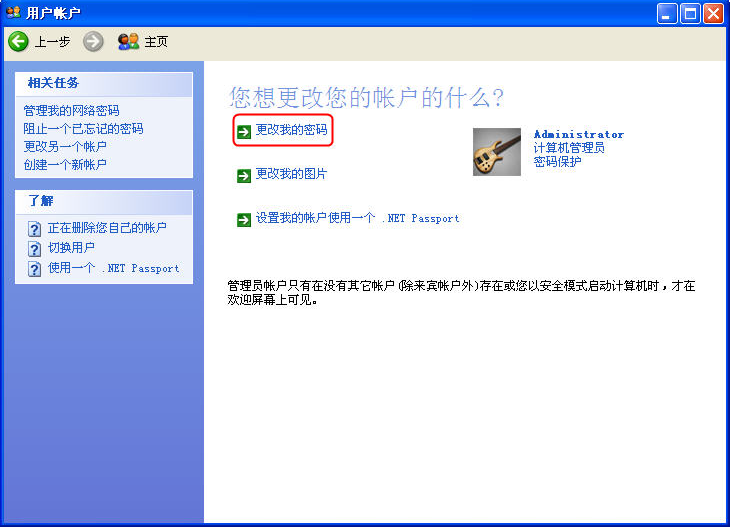Click 上一步 back label

pyautogui.click(x=52, y=42)
